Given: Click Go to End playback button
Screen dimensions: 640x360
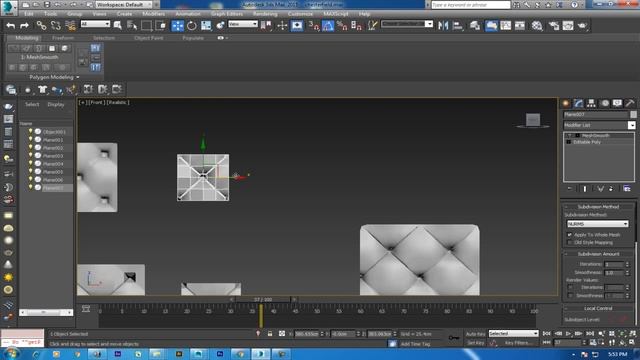Looking at the screenshot, I should click(590, 334).
